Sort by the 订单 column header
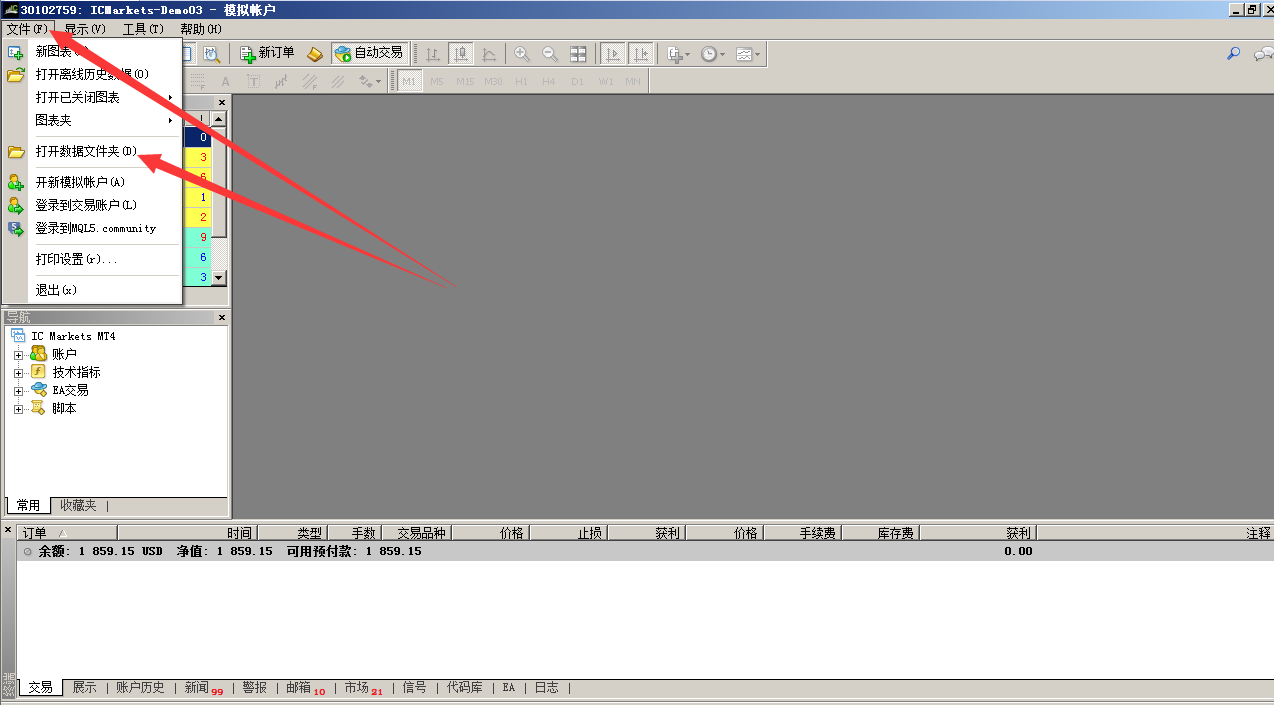Image resolution: width=1274 pixels, height=705 pixels. pos(67,534)
